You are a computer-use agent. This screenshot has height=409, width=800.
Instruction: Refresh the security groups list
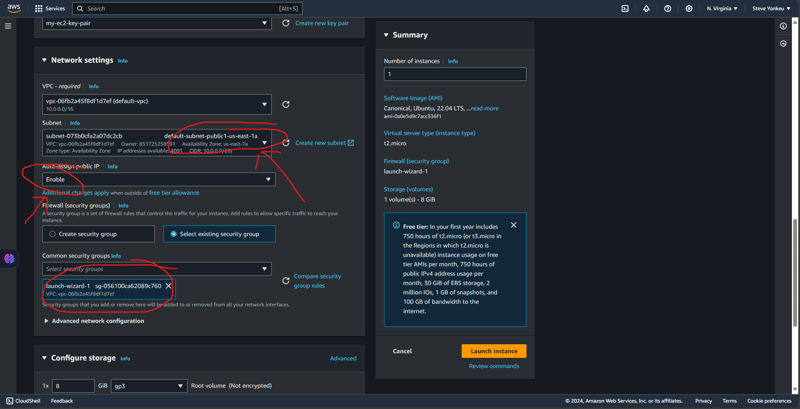[286, 280]
